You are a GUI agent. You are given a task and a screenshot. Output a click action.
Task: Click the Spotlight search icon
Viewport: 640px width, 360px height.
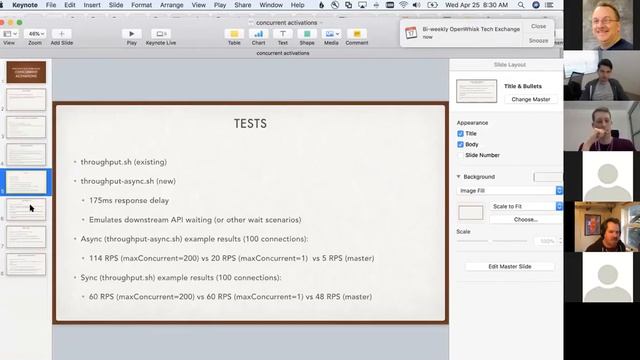pyautogui.click(x=521, y=5)
